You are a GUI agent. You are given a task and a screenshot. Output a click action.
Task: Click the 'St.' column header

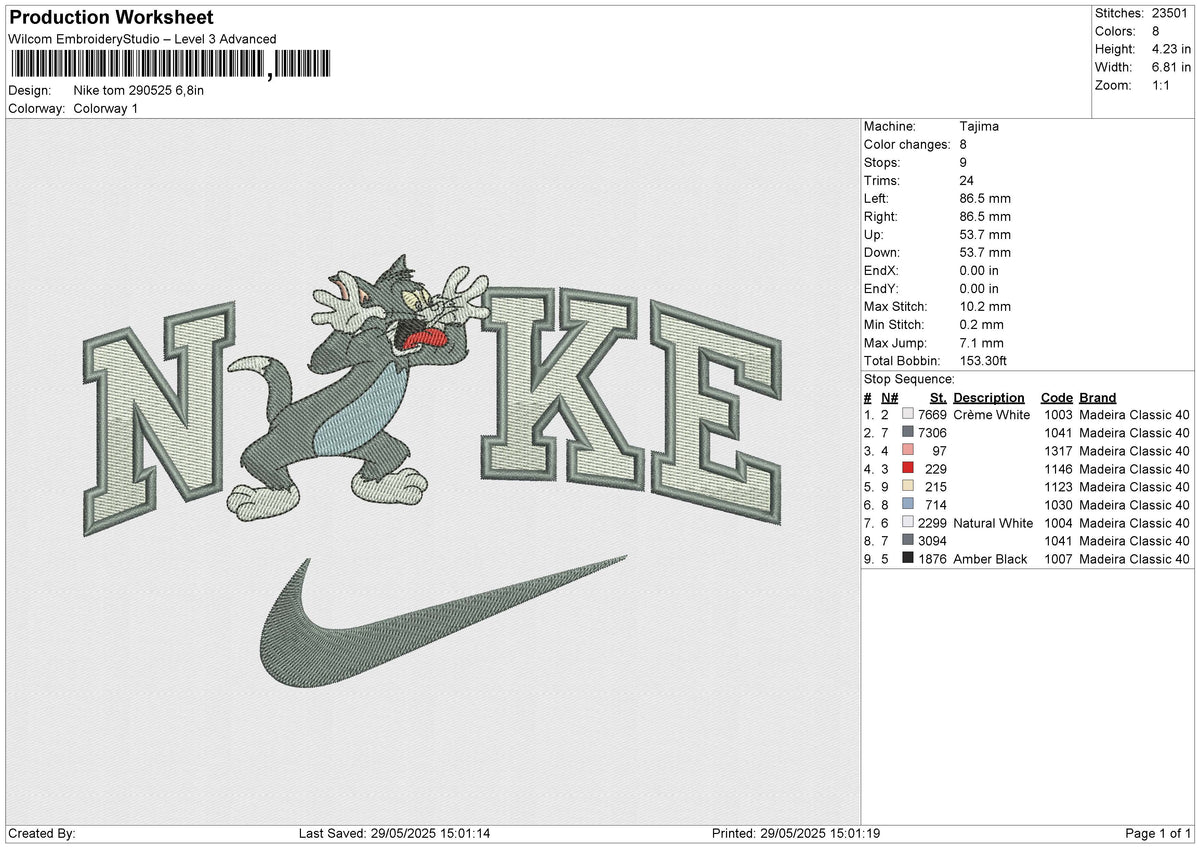938,397
